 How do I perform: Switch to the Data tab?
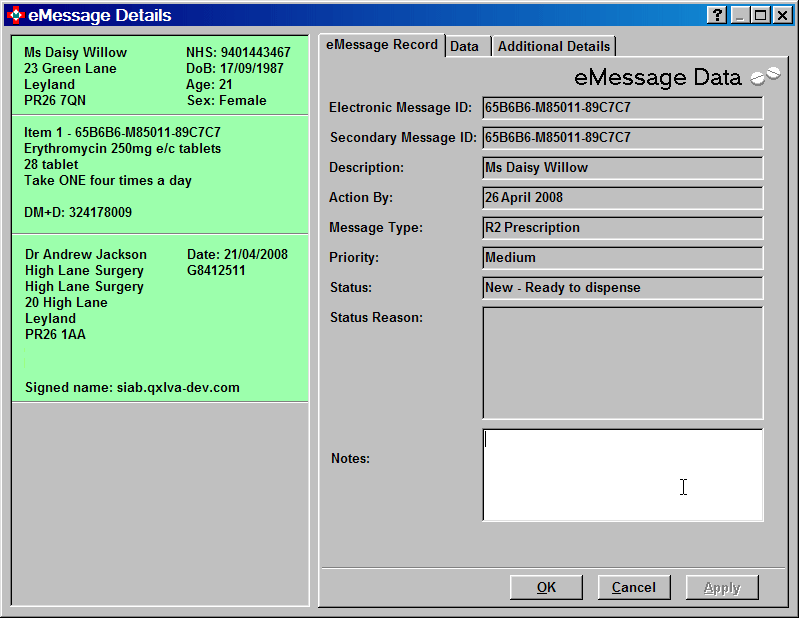point(464,46)
